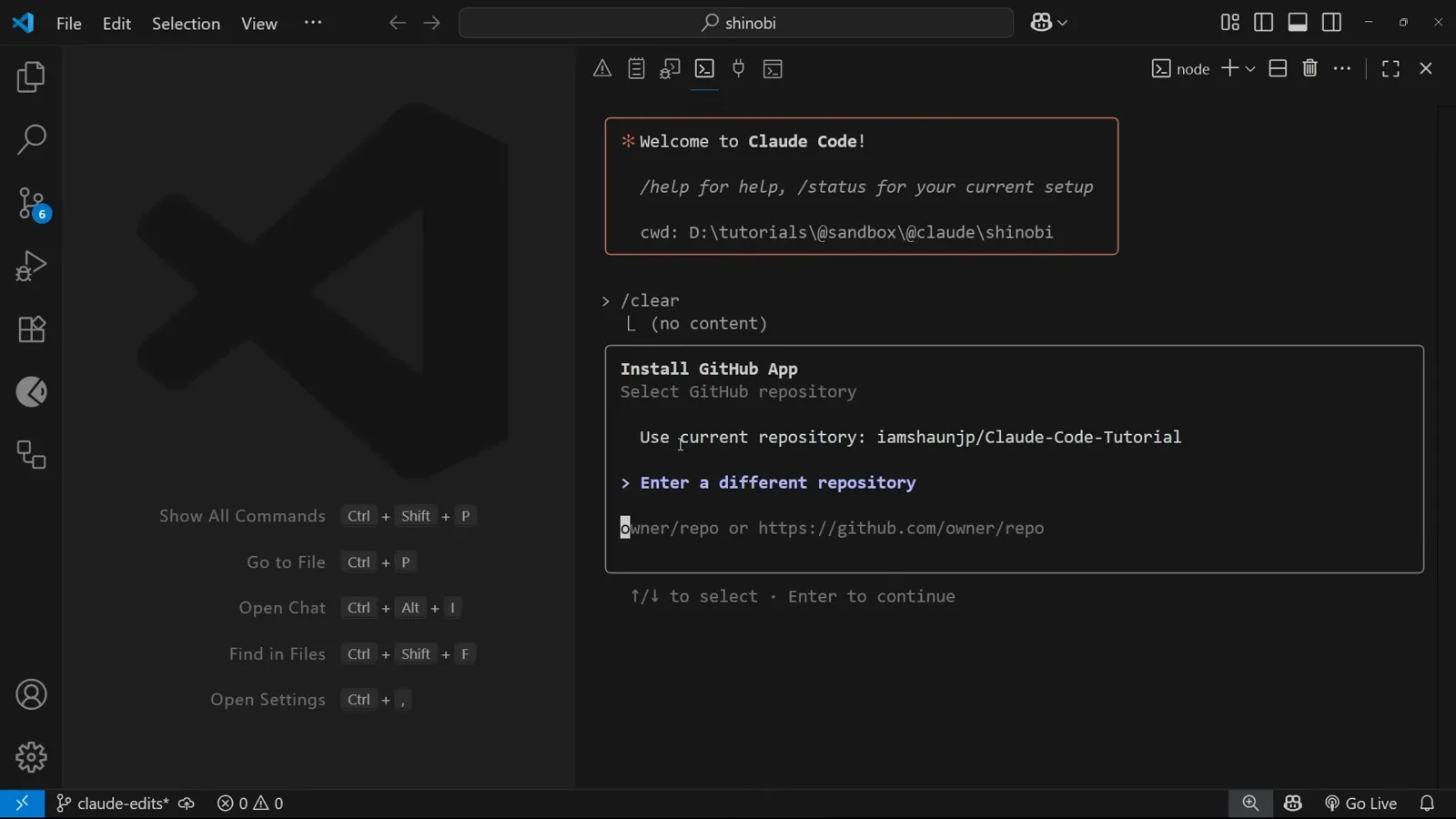The width and height of the screenshot is (1456, 819).
Task: Open the Accounts menu in activity bar
Action: pyautogui.click(x=31, y=695)
